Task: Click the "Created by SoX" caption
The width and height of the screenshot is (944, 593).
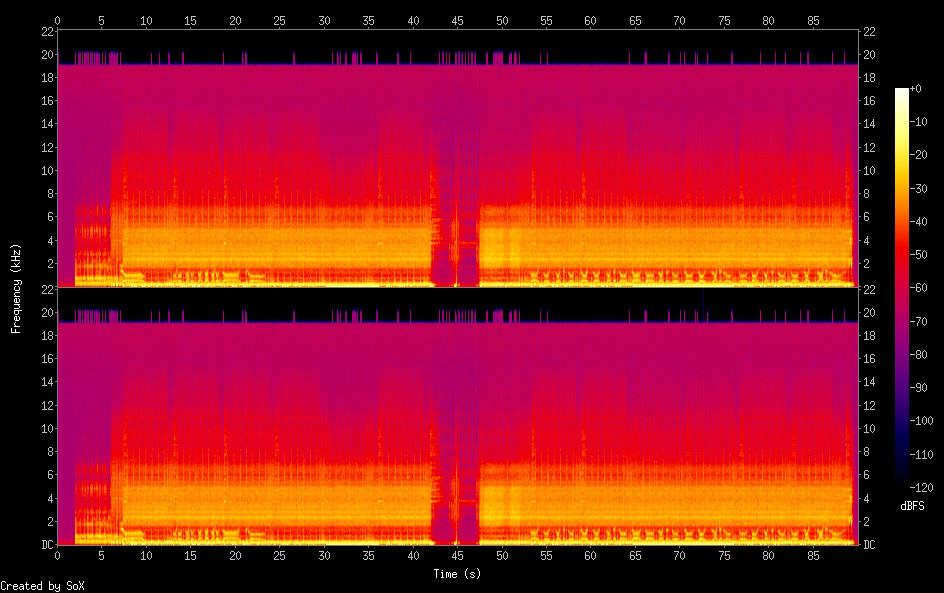Action: [x=42, y=586]
